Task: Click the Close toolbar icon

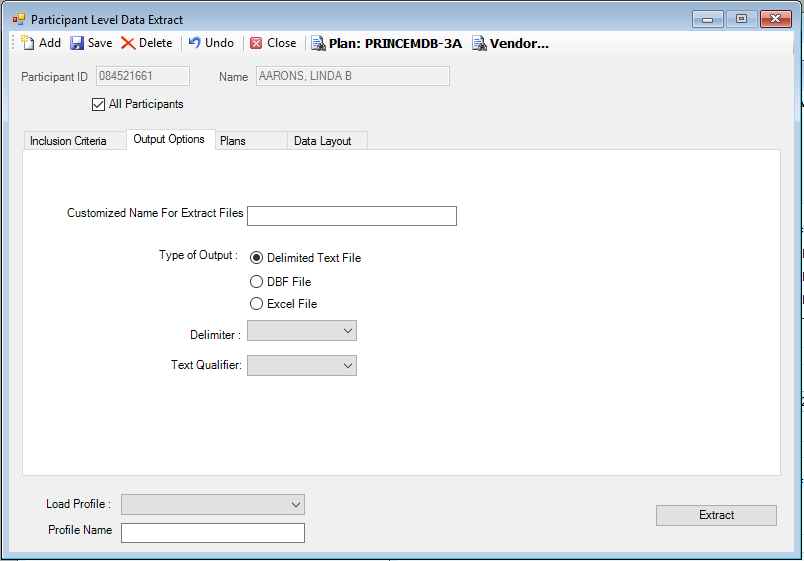Action: click(x=257, y=43)
